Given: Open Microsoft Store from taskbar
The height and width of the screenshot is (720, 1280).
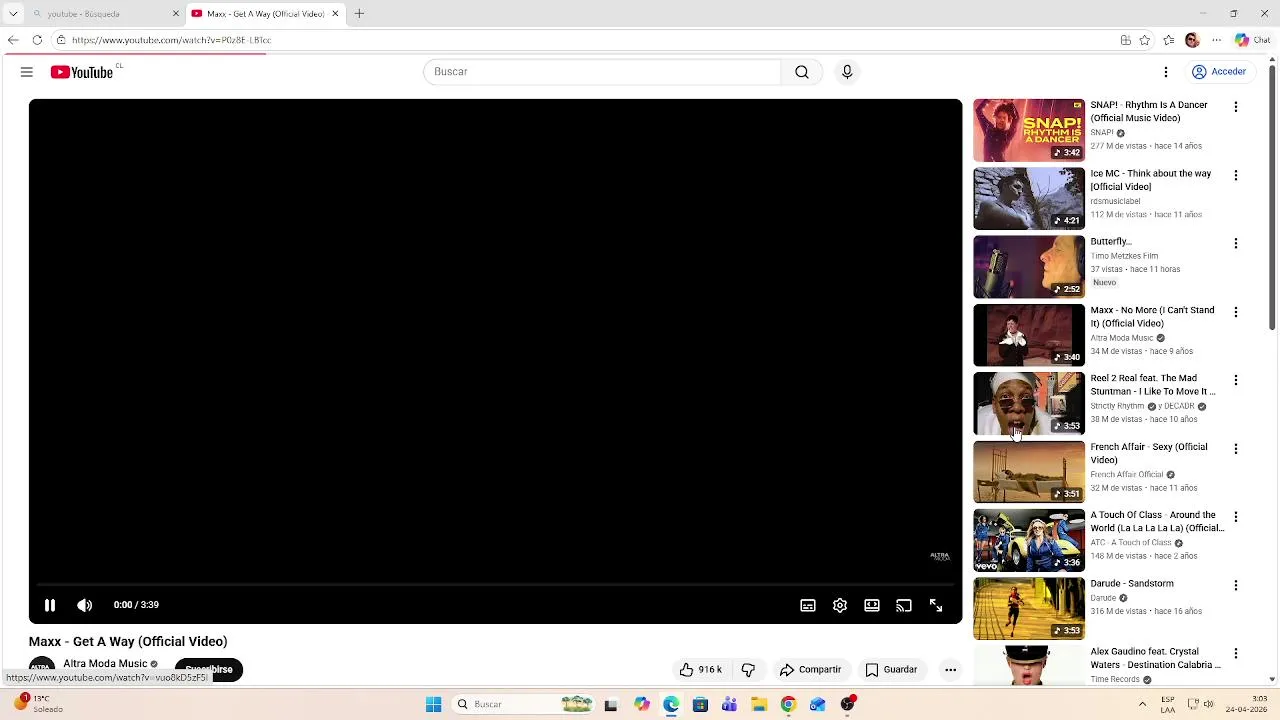Looking at the screenshot, I should click(x=700, y=704).
